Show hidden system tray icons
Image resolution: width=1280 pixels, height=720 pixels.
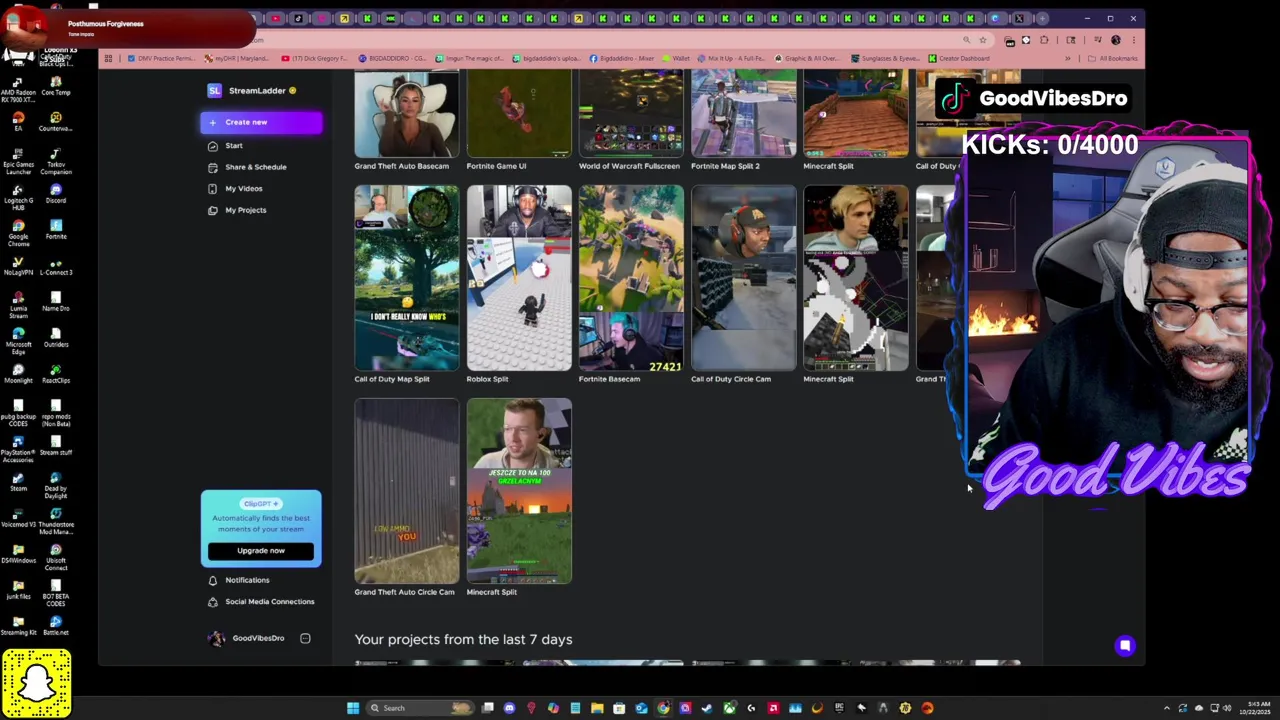tap(1167, 708)
